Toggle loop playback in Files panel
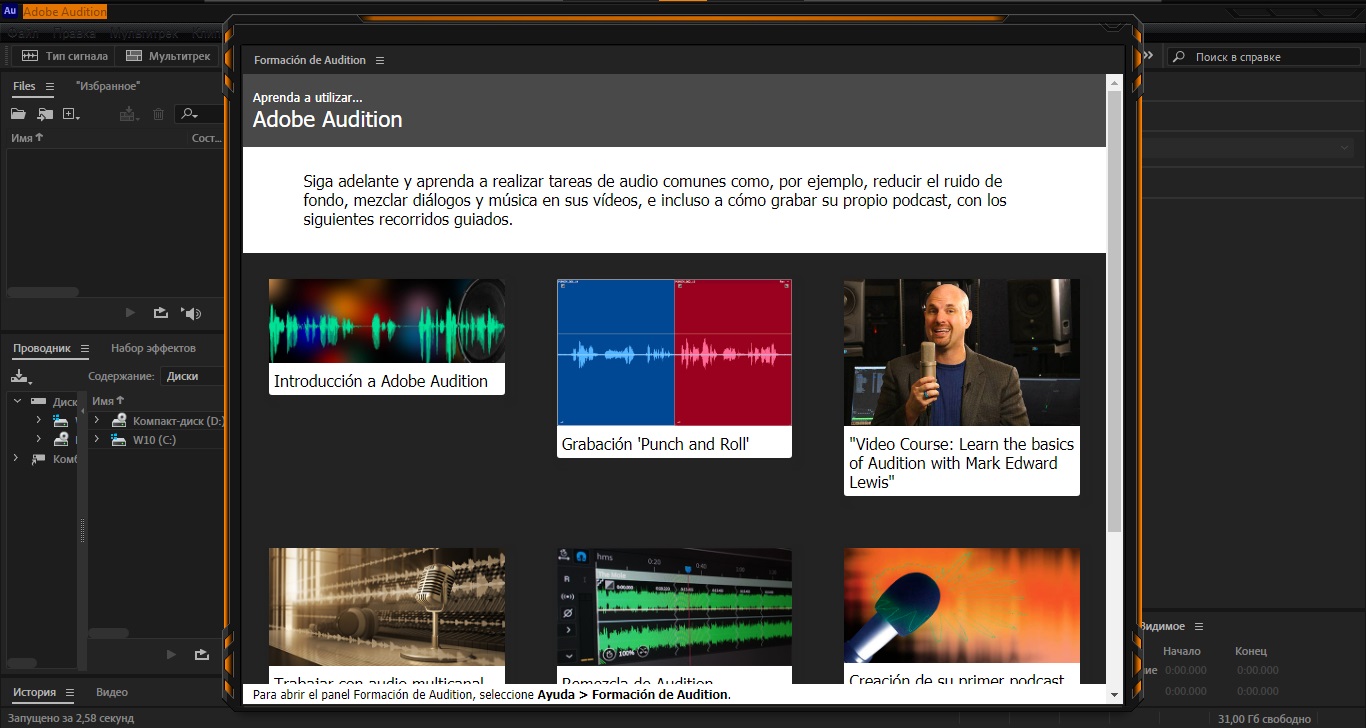This screenshot has width=1366, height=728. click(x=161, y=313)
